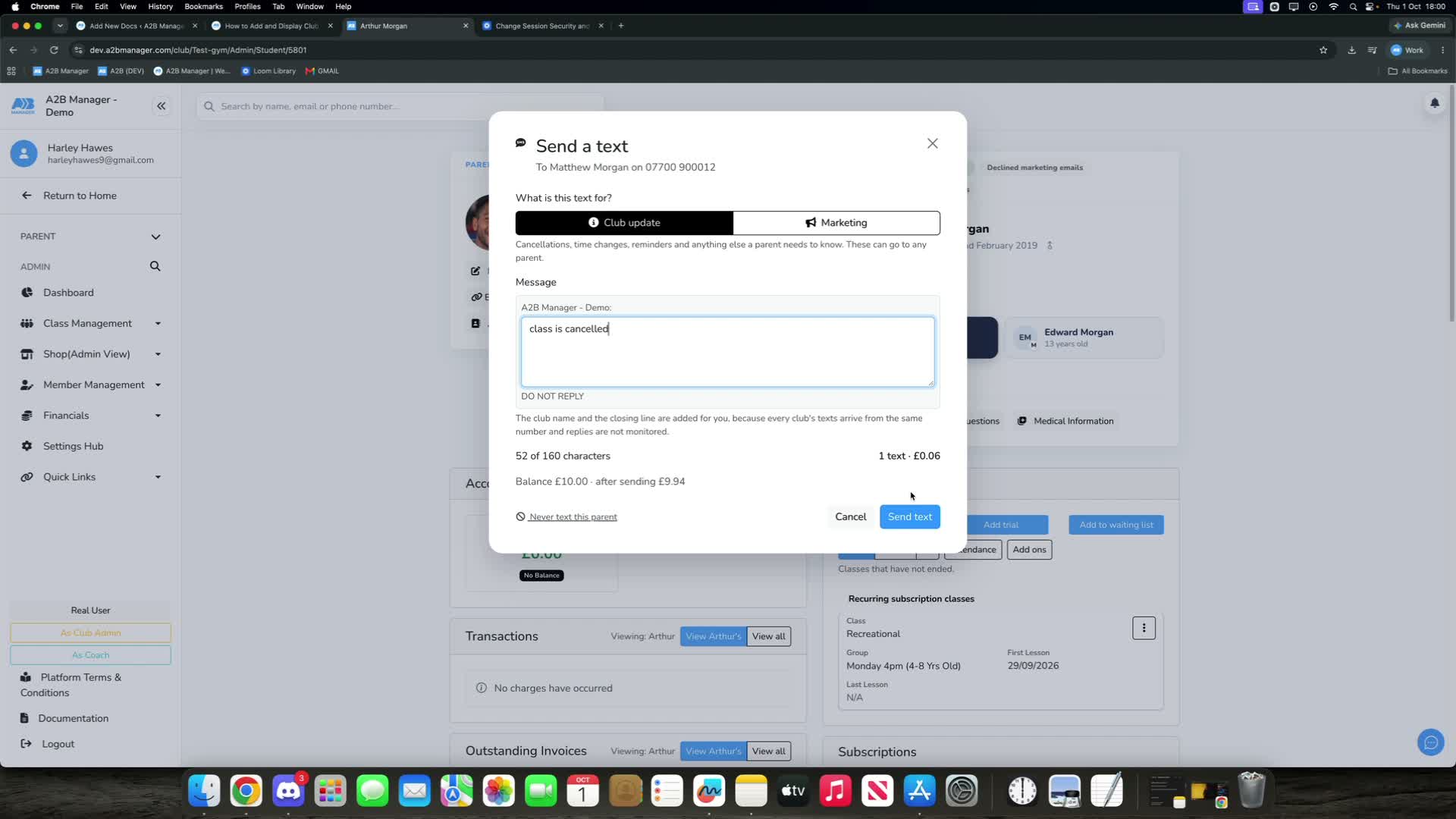This screenshot has width=1456, height=819.
Task: Return to Home via sidebar
Action: pyautogui.click(x=80, y=196)
